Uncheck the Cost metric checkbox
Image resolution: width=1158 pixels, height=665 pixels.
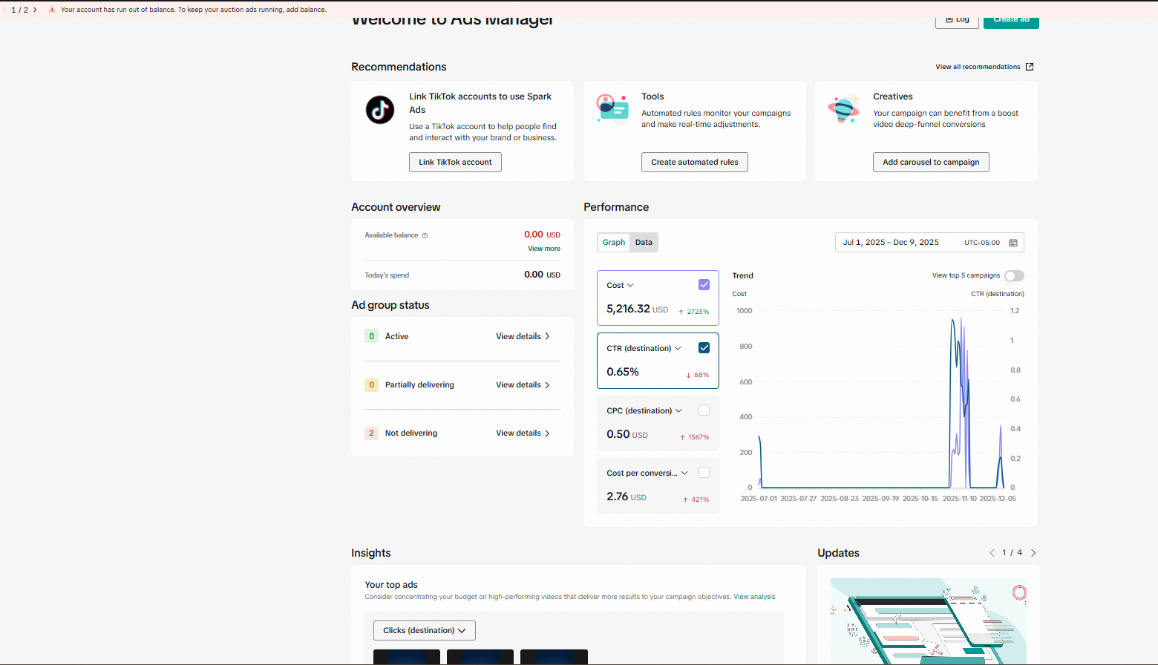point(704,284)
